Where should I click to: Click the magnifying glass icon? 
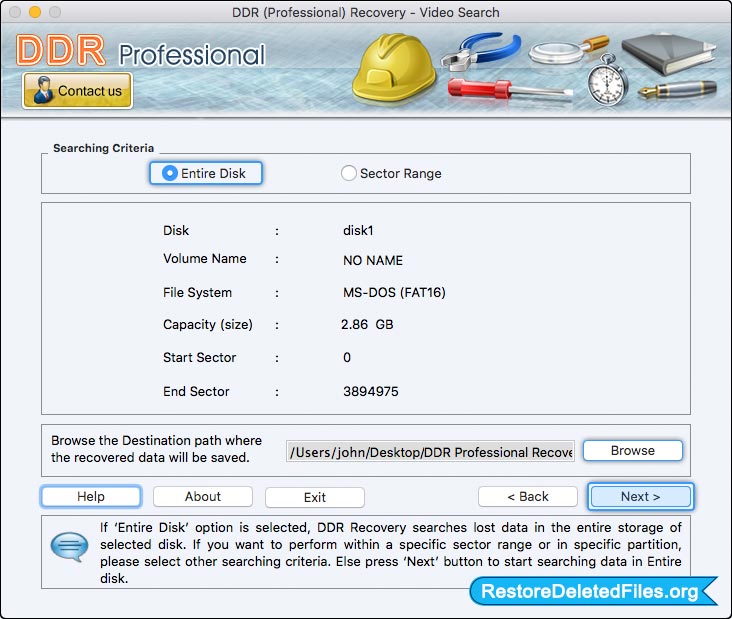click(x=568, y=49)
